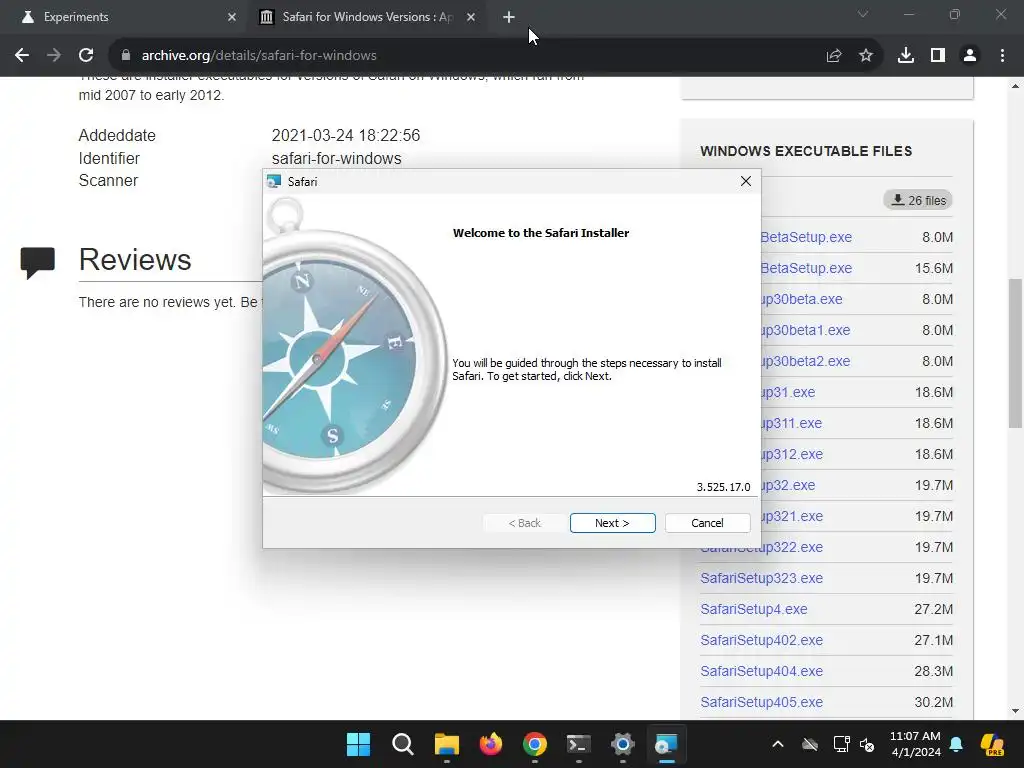Click Next in Safari installer
The height and width of the screenshot is (768, 1024).
coord(613,523)
